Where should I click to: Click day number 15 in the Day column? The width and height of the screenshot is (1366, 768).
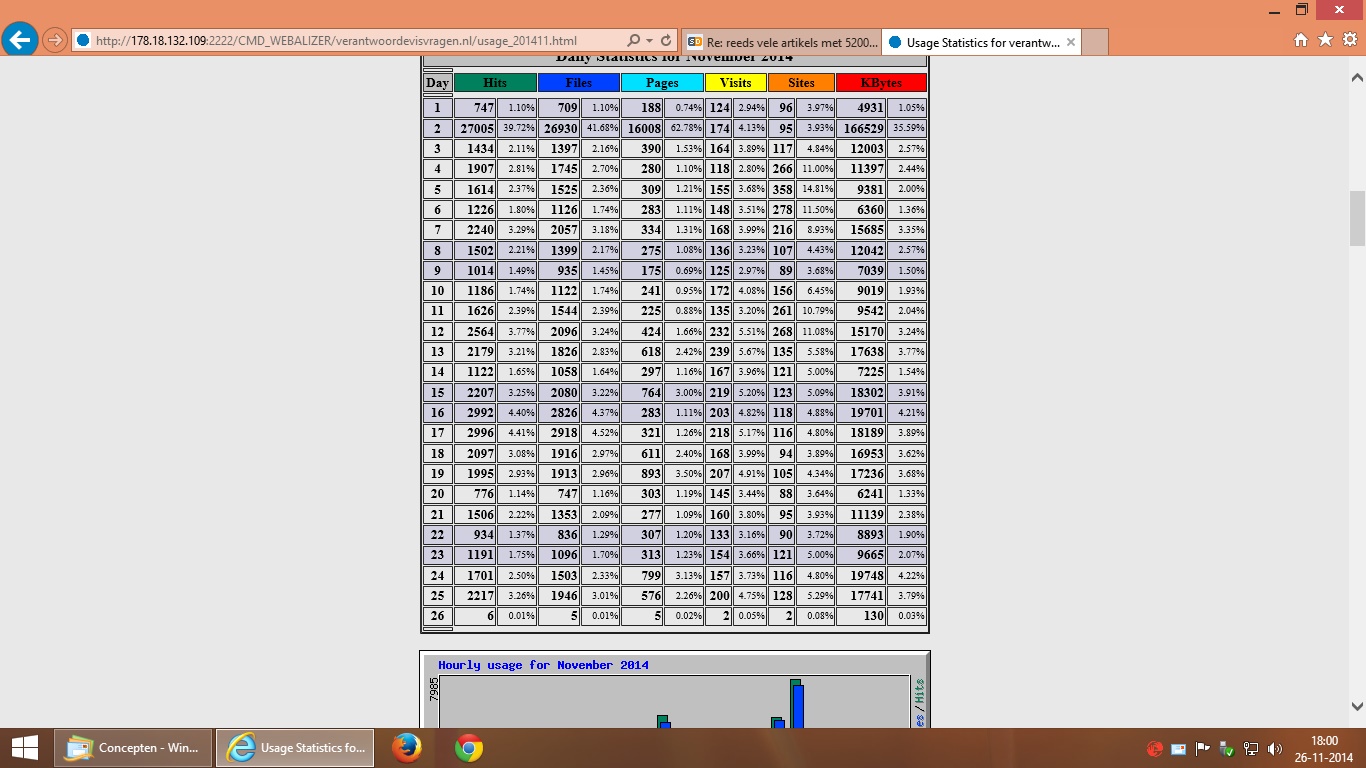coord(437,393)
